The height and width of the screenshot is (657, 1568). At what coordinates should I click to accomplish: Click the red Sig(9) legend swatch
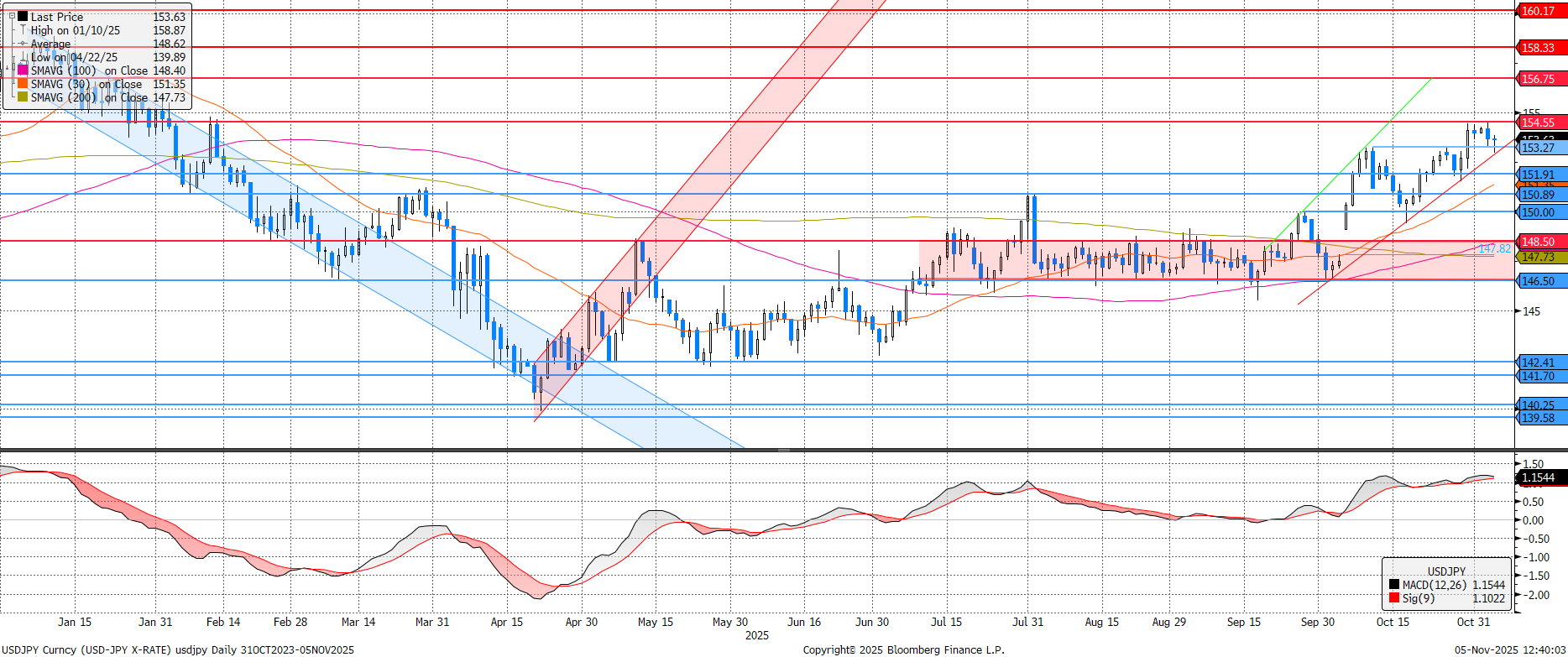(x=1394, y=598)
